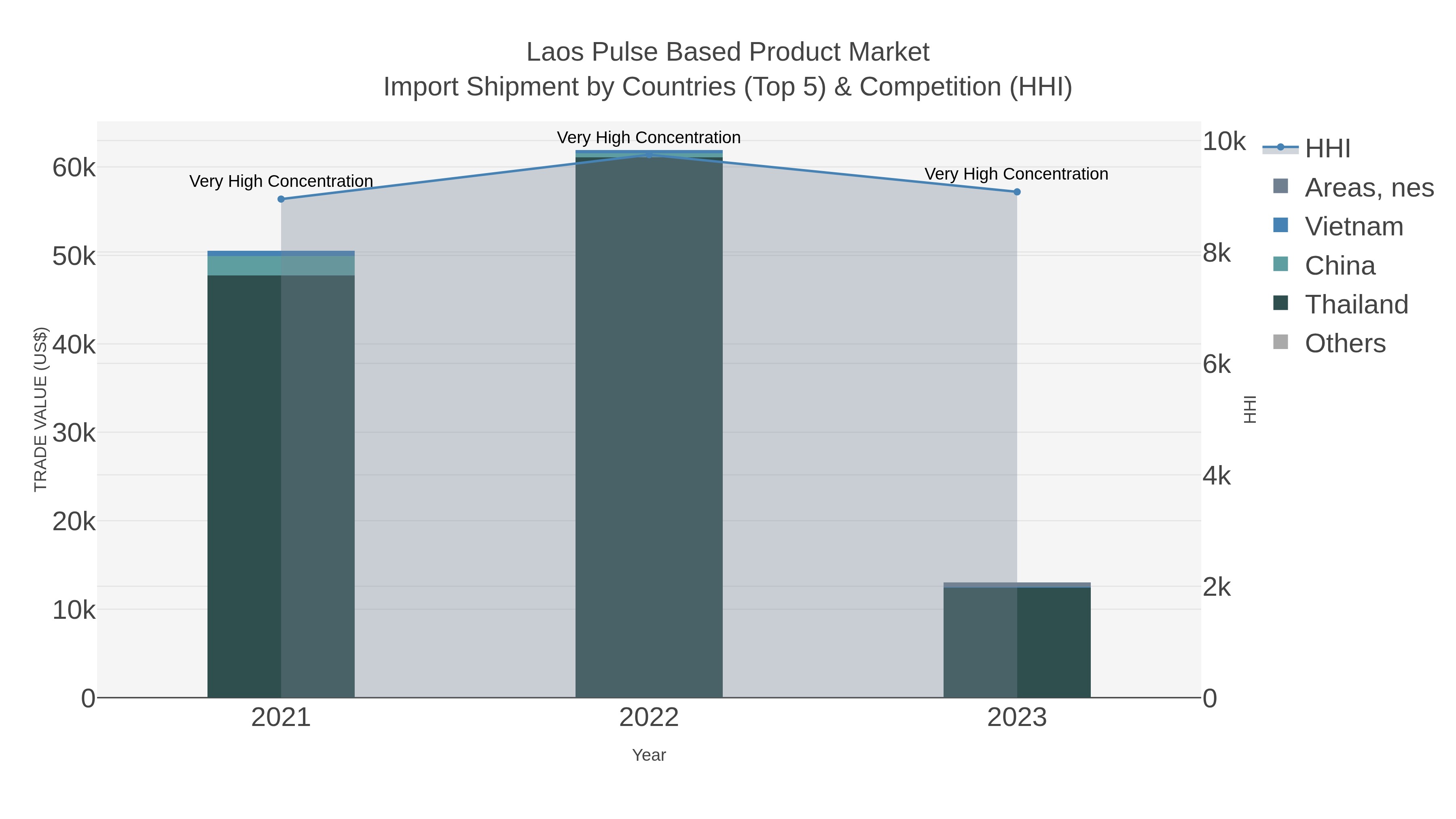Image resolution: width=1456 pixels, height=819 pixels.
Task: Click the 20k left axis tick
Action: (74, 522)
